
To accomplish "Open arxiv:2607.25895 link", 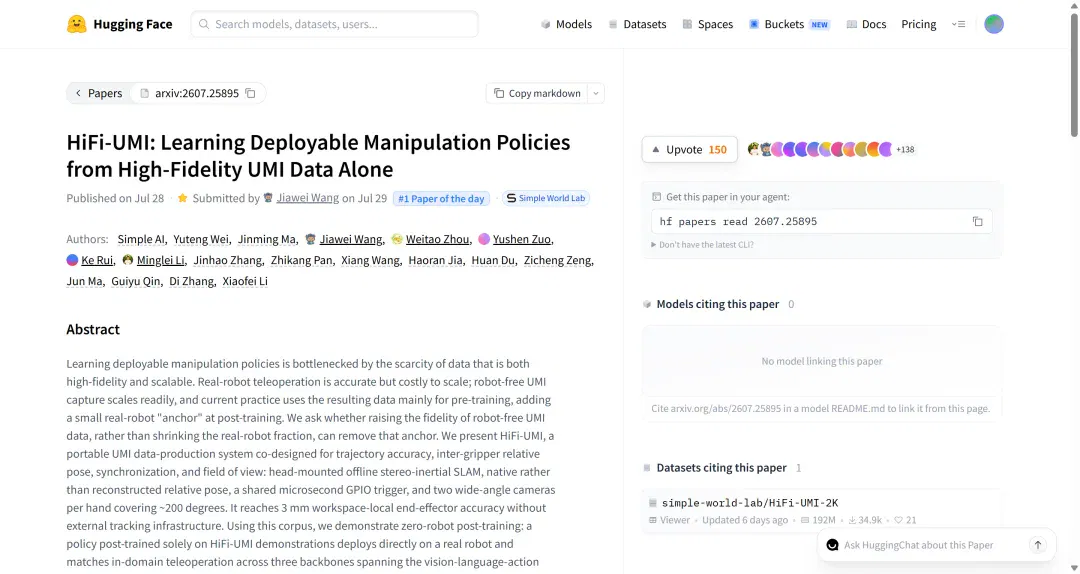I will (x=196, y=93).
